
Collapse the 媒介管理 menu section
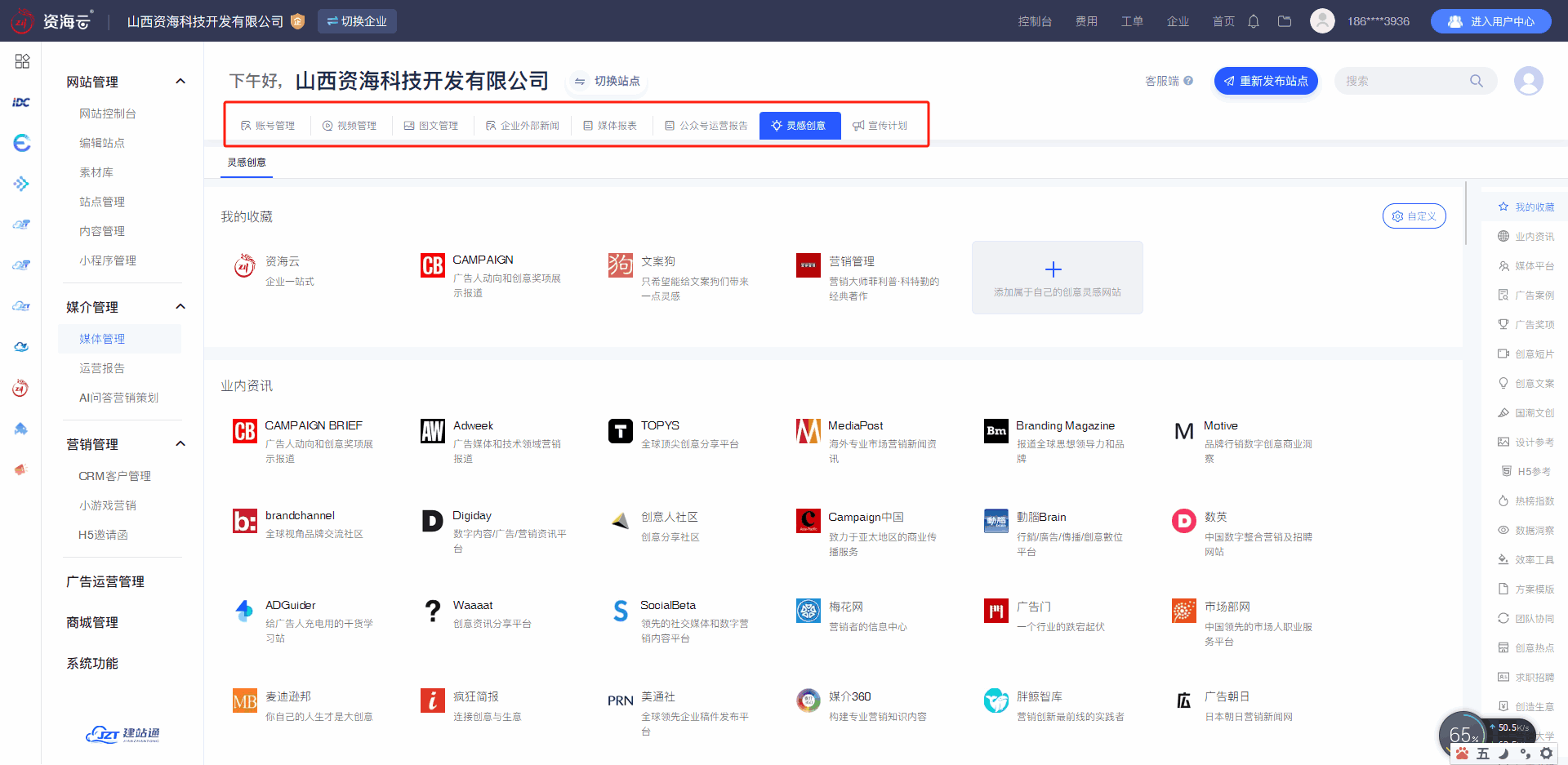180,307
